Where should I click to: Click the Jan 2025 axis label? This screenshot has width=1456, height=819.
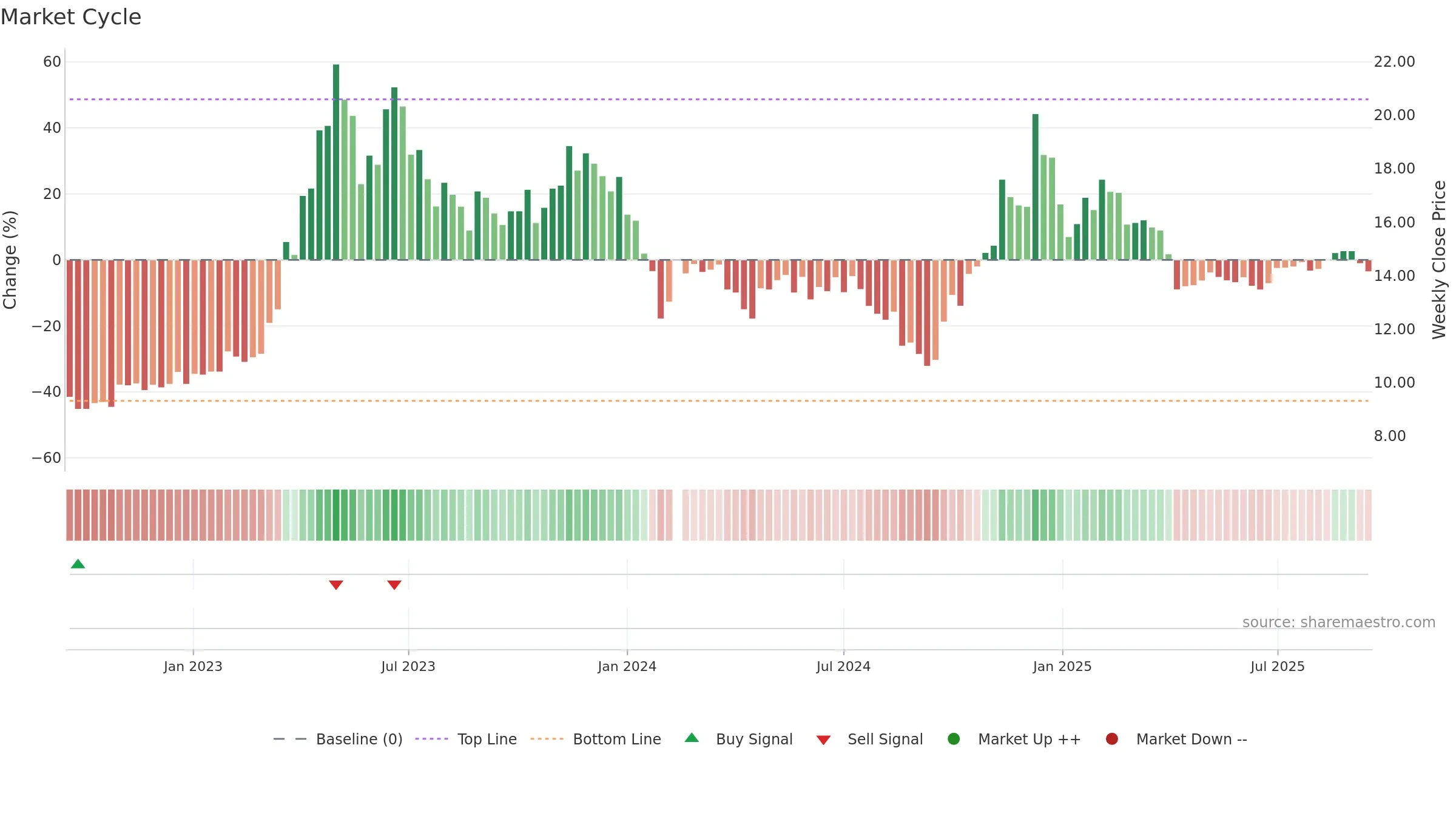tap(1062, 666)
